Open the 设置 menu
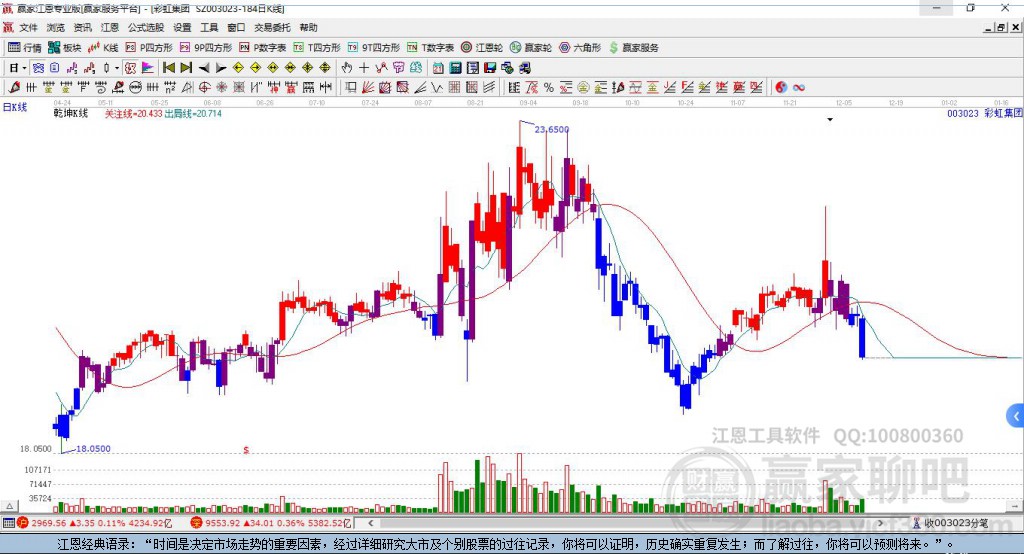The height and width of the screenshot is (554, 1024). (x=182, y=27)
